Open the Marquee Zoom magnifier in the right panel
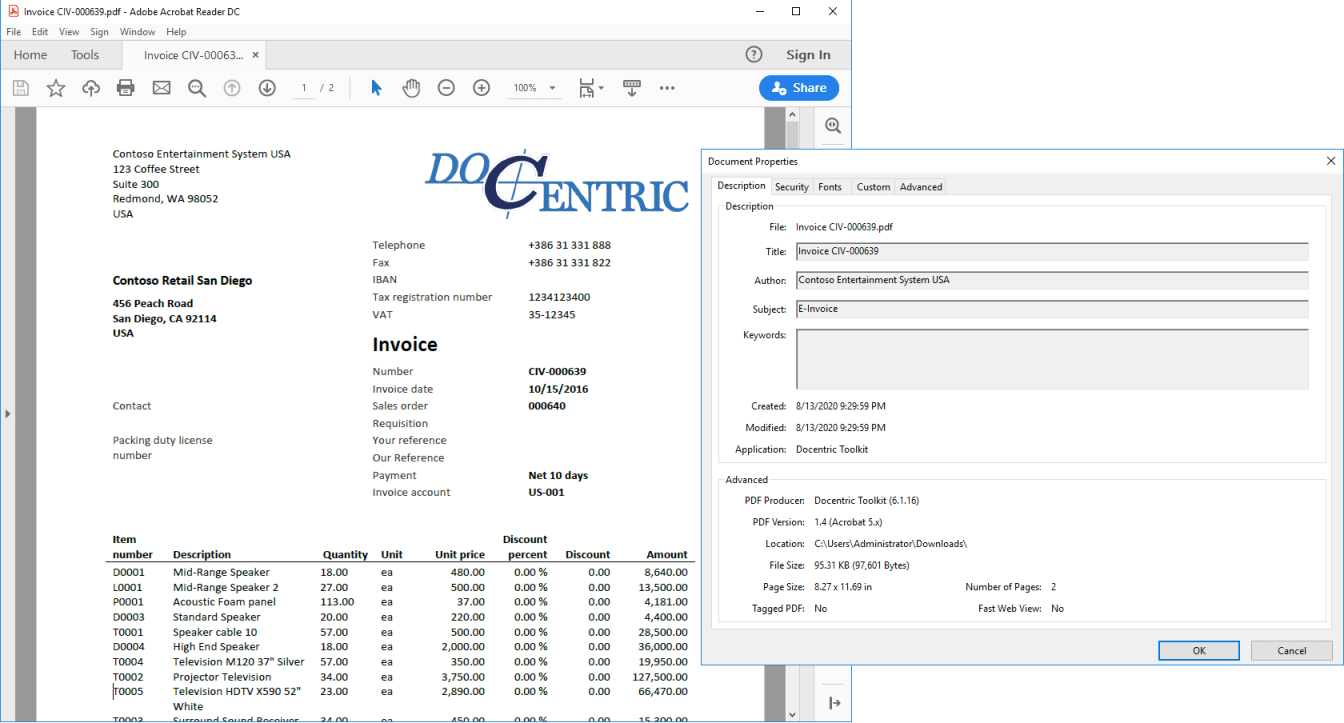Viewport: 1344px width, 723px height. tap(833, 126)
